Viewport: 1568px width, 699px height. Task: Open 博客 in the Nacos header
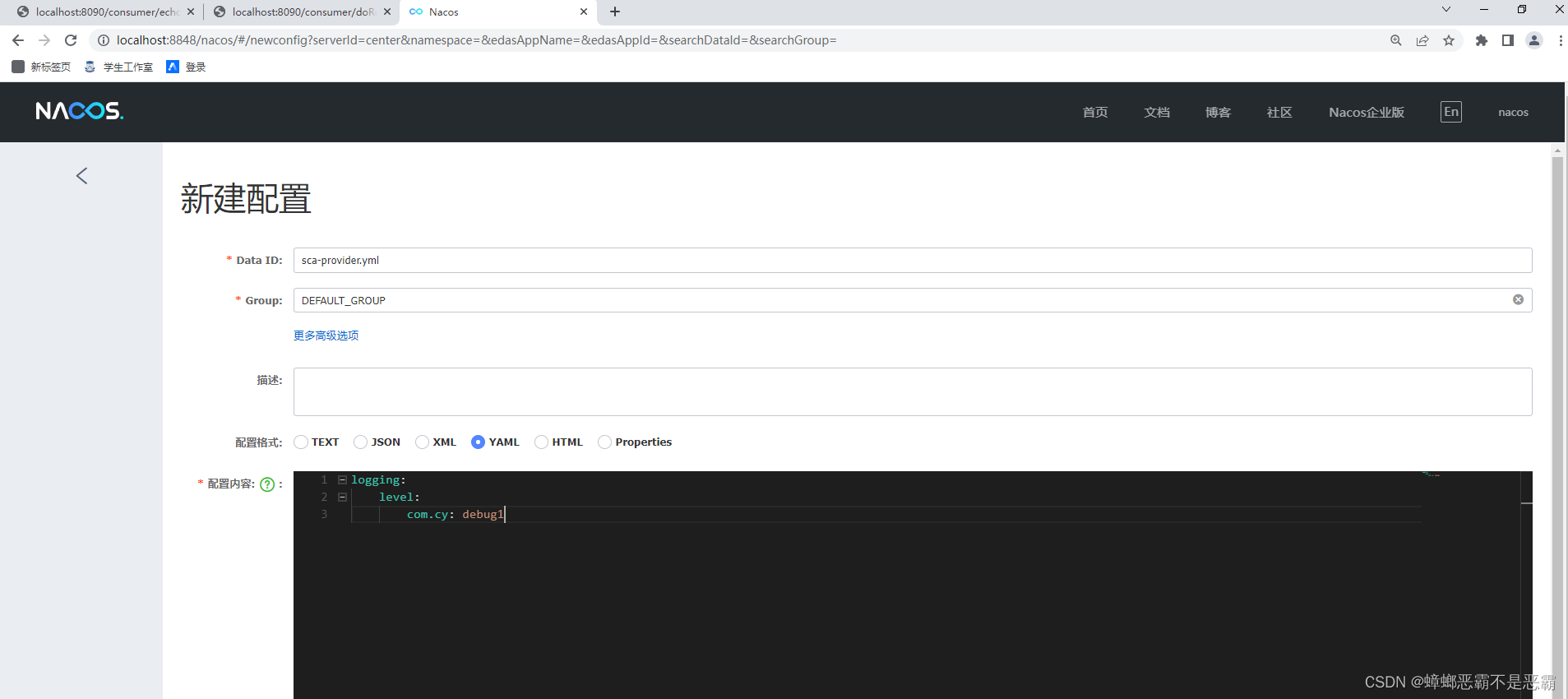(x=1218, y=112)
